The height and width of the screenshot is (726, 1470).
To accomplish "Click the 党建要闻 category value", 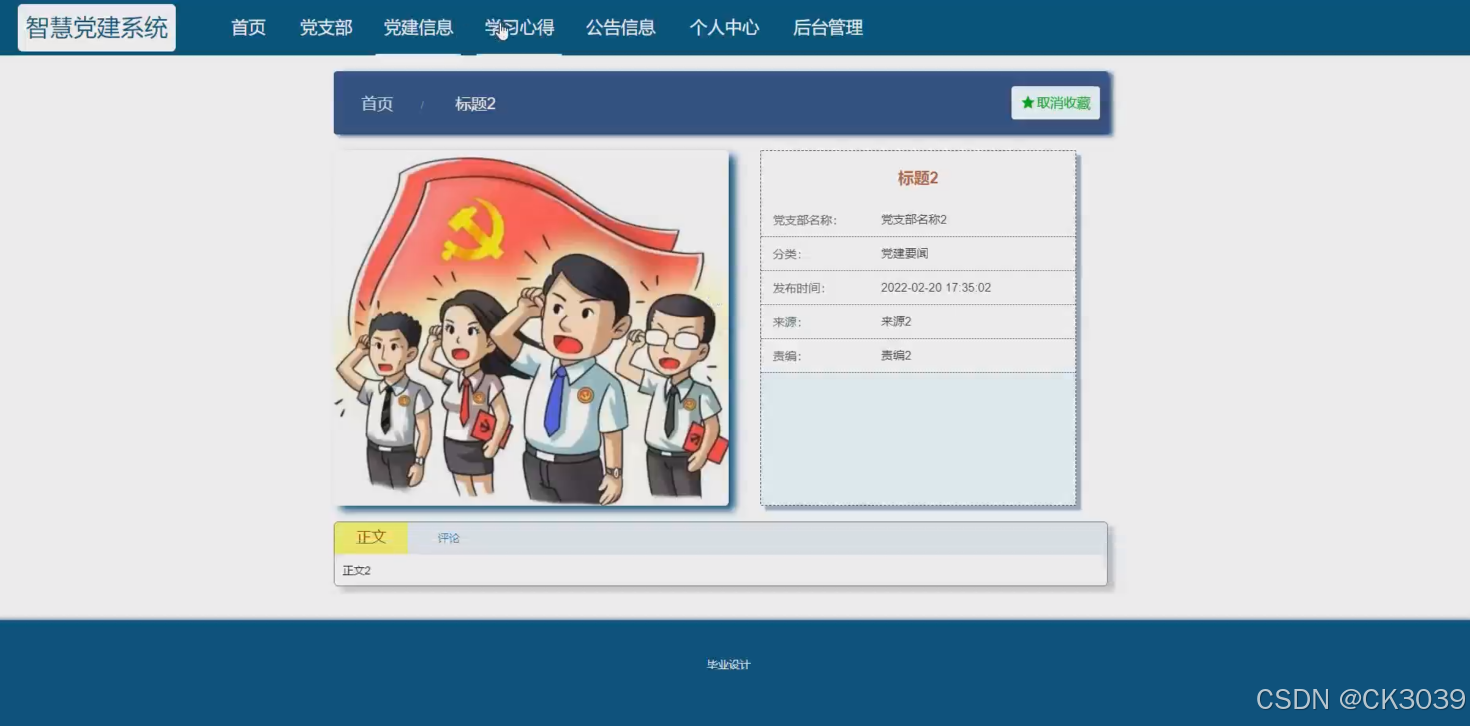I will pyautogui.click(x=904, y=254).
